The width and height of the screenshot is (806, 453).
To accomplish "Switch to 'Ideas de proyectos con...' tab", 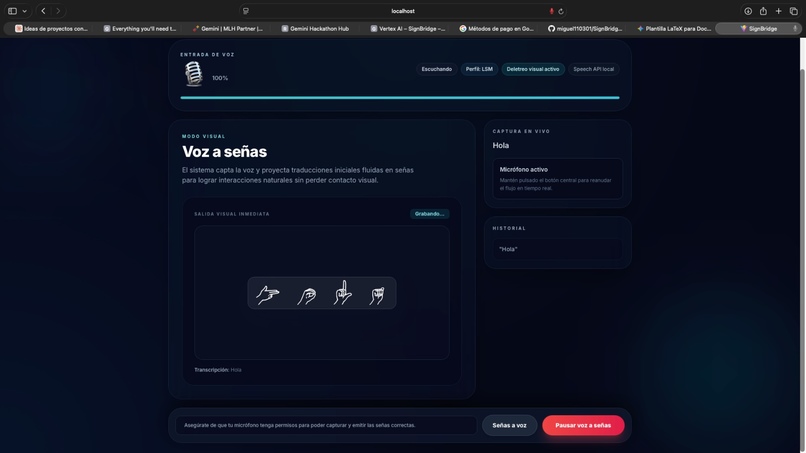I will (51, 29).
